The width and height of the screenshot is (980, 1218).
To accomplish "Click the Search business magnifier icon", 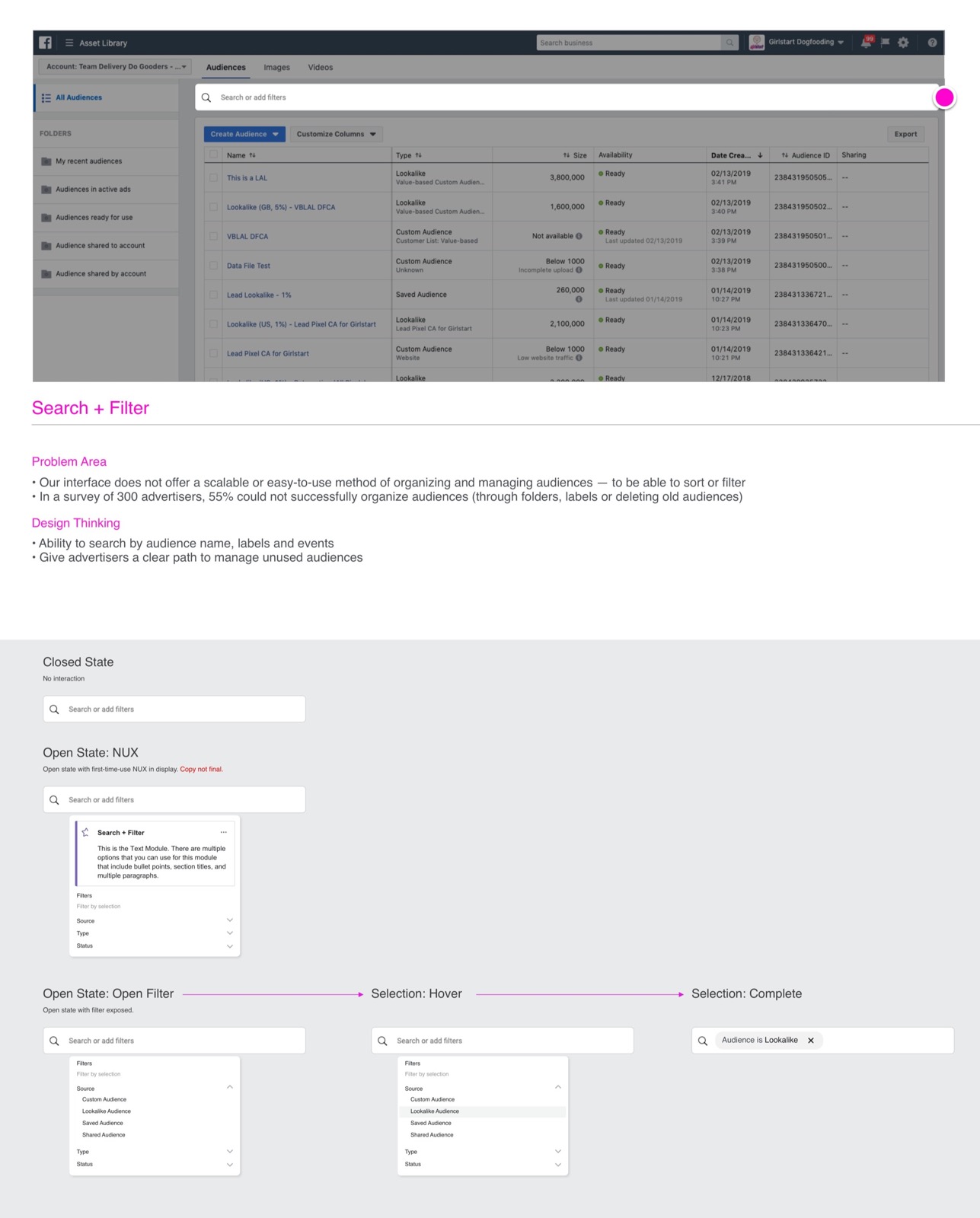I will pos(729,43).
